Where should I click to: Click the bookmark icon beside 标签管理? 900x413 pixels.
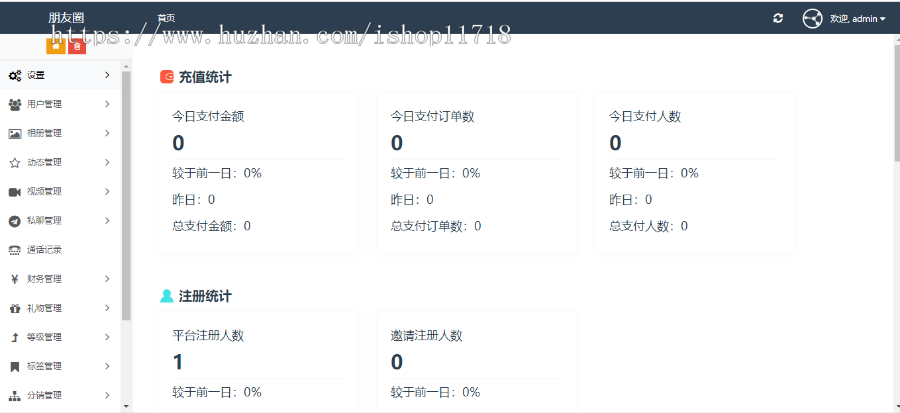15,367
